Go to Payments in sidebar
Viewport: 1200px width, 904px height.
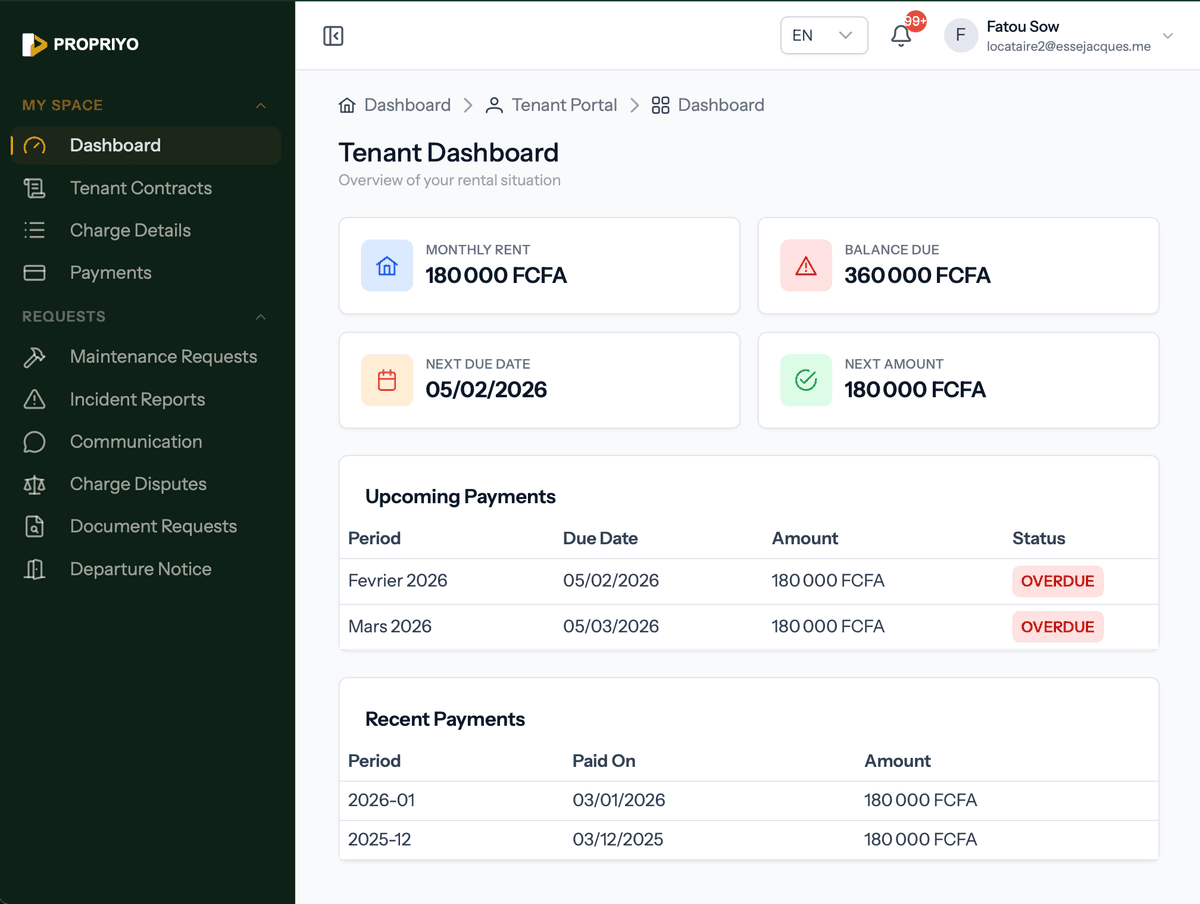coord(110,273)
